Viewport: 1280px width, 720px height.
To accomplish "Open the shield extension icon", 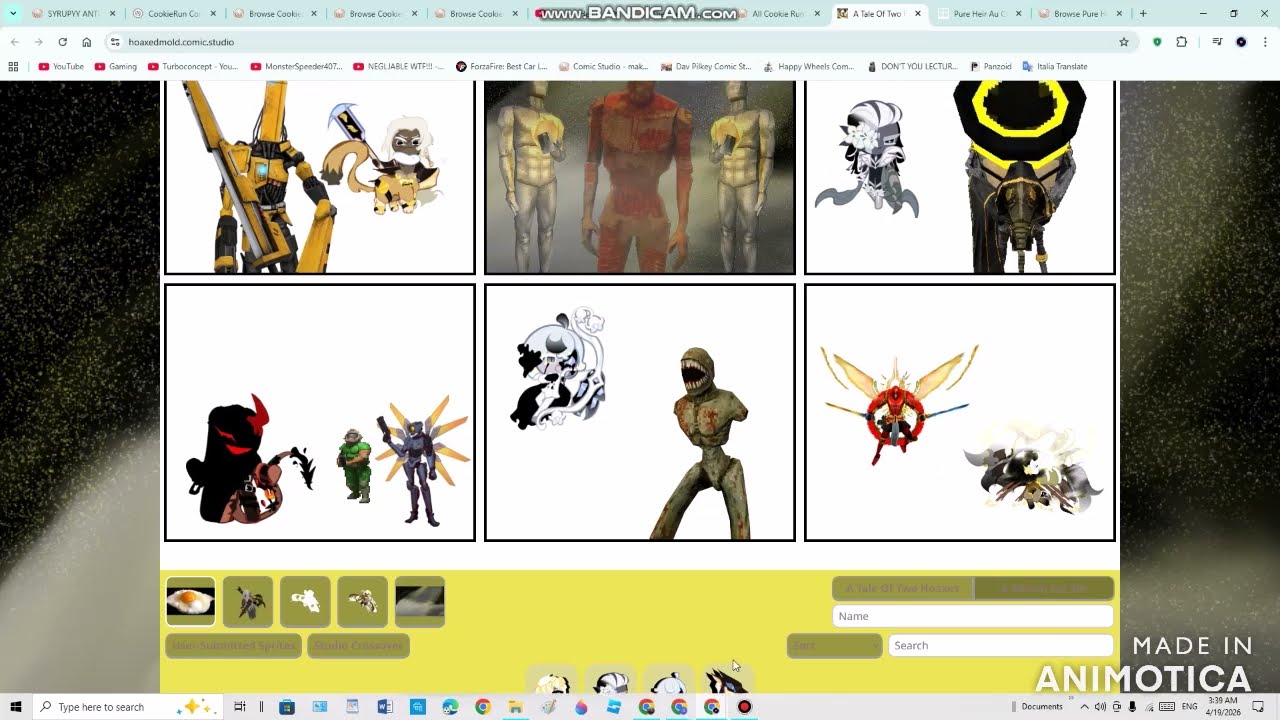I will [x=1157, y=42].
